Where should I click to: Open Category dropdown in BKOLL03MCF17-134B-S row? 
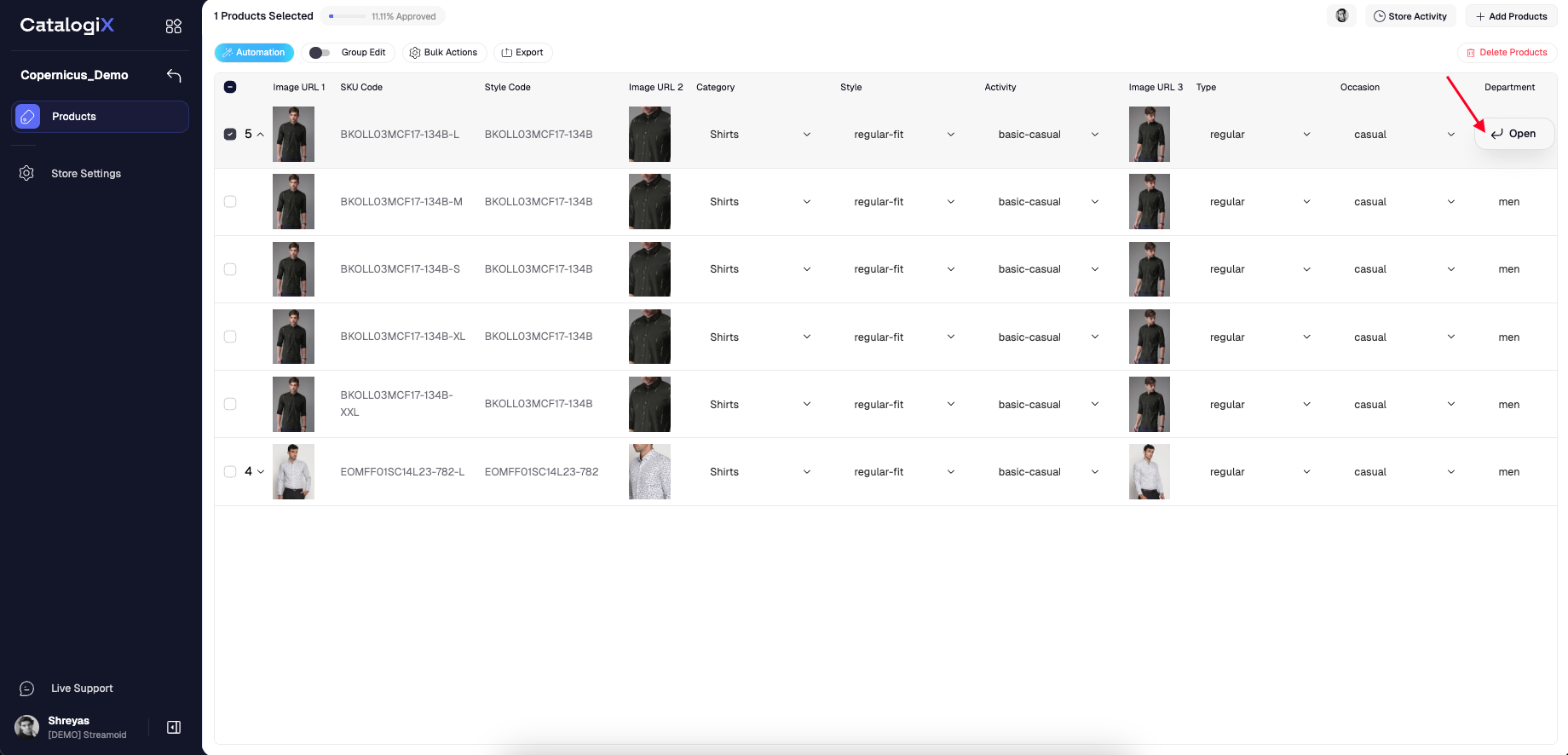tap(806, 269)
